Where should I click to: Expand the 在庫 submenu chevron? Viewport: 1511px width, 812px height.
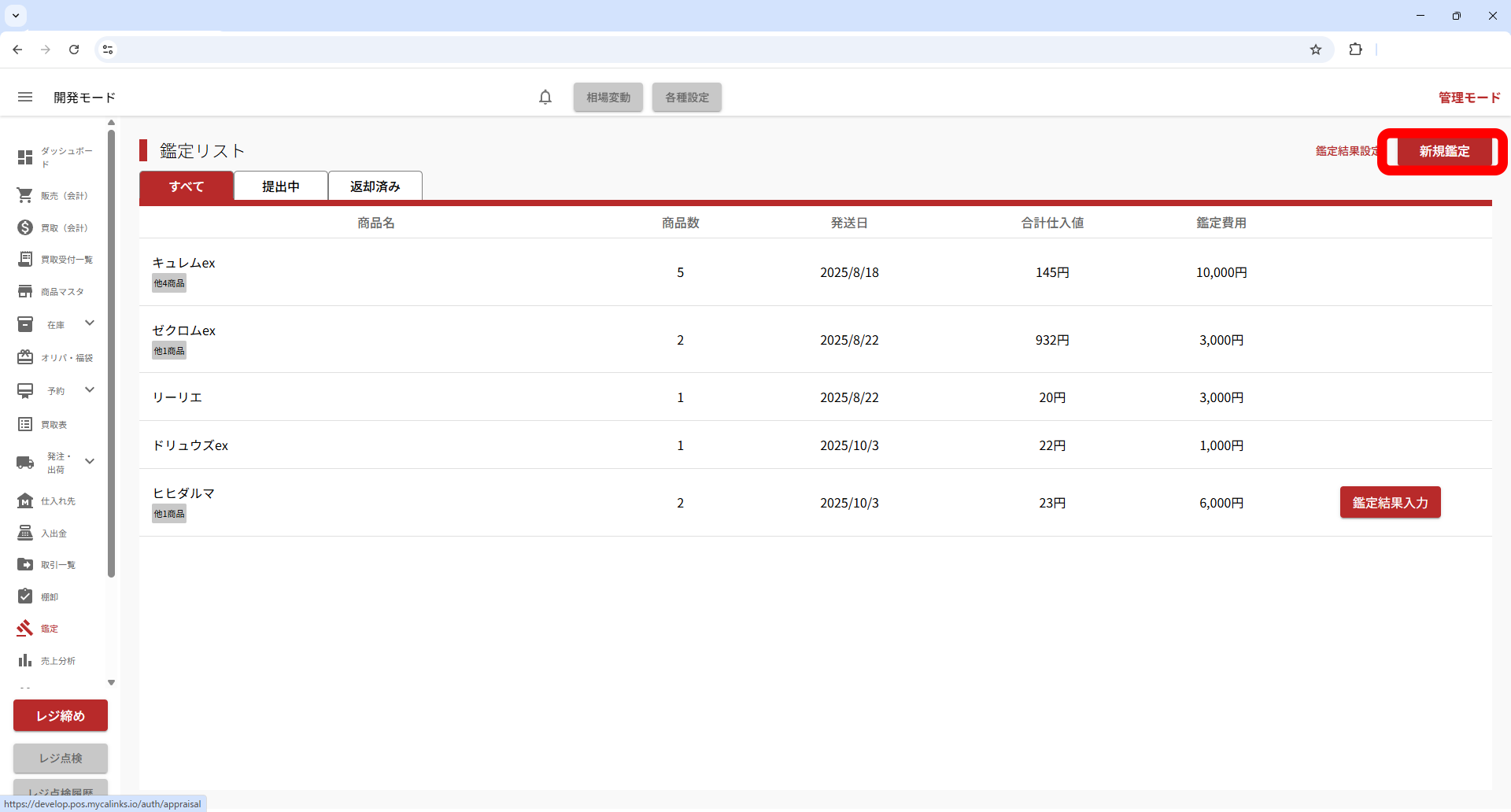tap(90, 323)
